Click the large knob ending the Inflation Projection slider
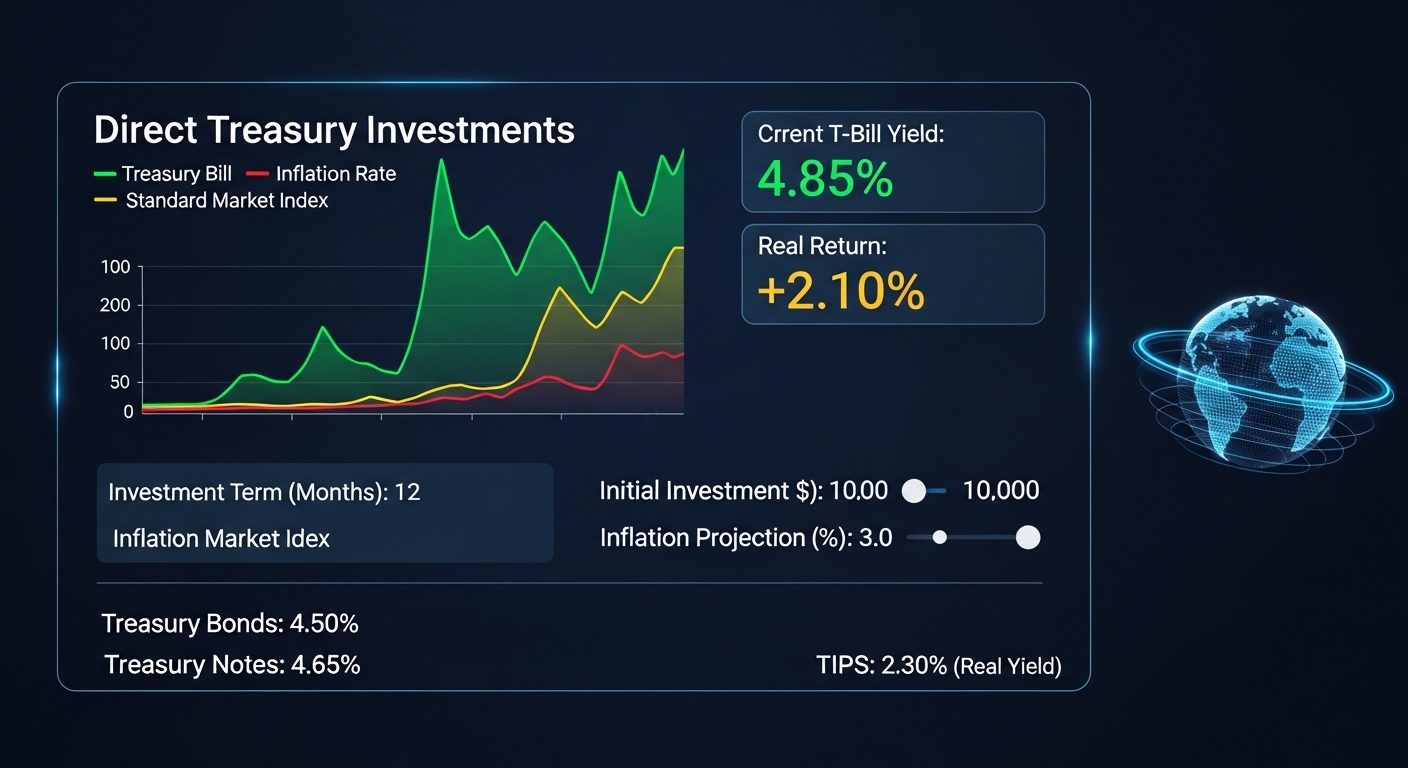Screen dimensions: 1408x768 coord(1027,538)
